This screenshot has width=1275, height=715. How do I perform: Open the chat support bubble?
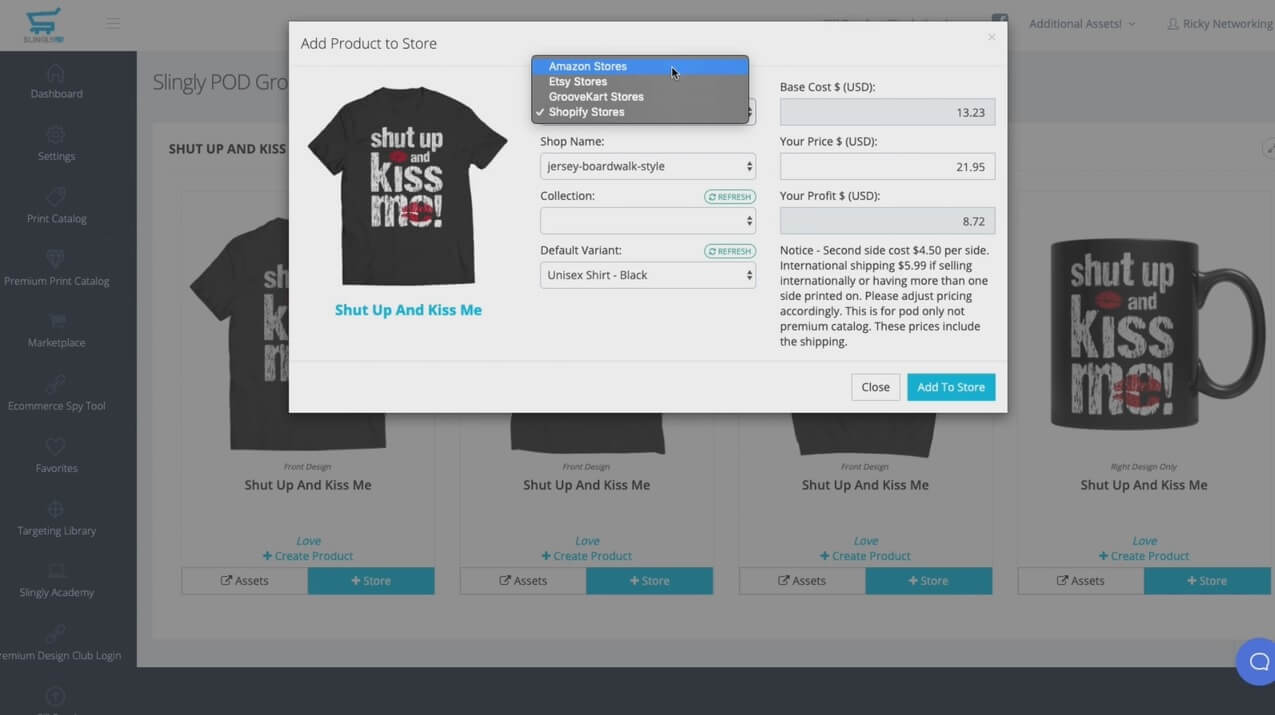pyautogui.click(x=1258, y=661)
